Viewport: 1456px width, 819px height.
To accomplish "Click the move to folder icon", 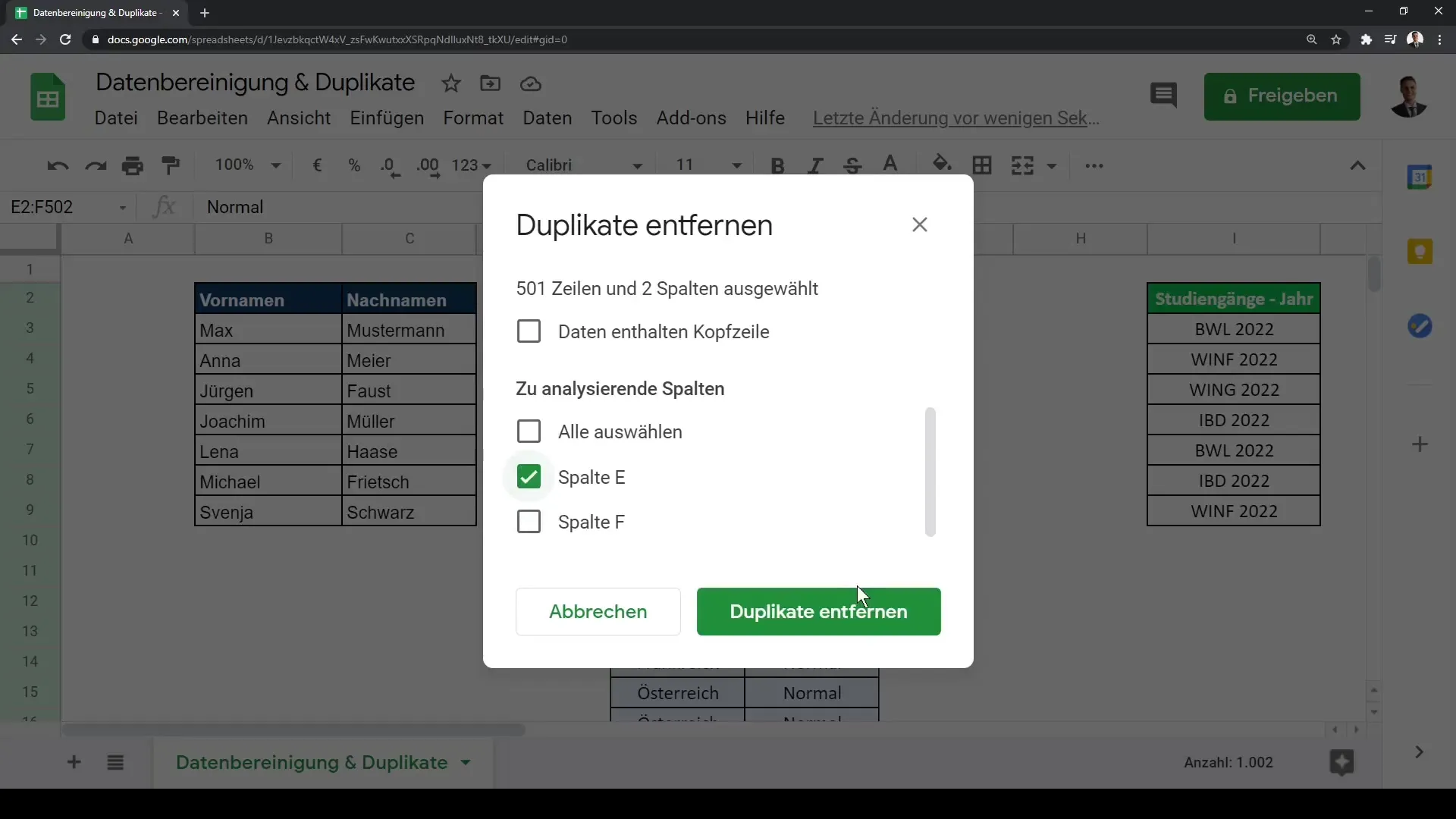I will 491,83.
